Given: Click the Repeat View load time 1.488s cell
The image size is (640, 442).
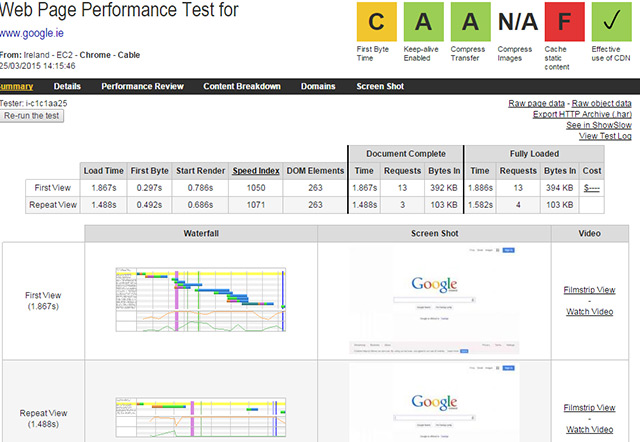Looking at the screenshot, I should click(104, 205).
